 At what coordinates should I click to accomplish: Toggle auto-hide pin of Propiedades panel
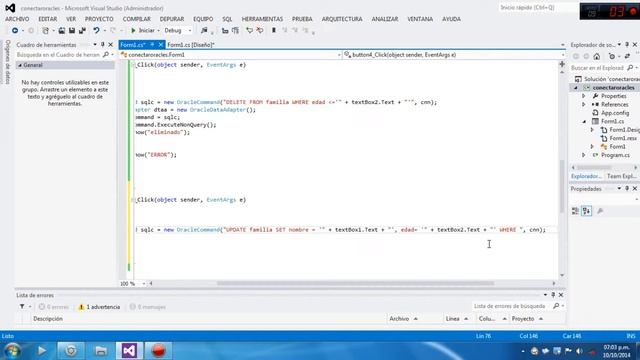(x=627, y=189)
